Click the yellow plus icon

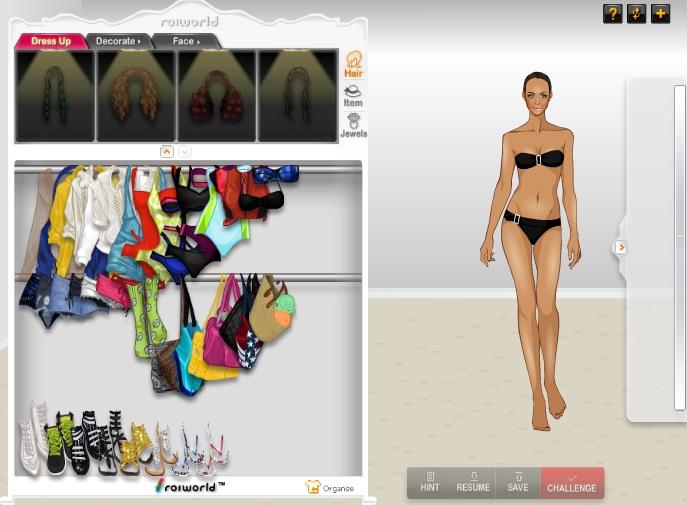pyautogui.click(x=661, y=13)
